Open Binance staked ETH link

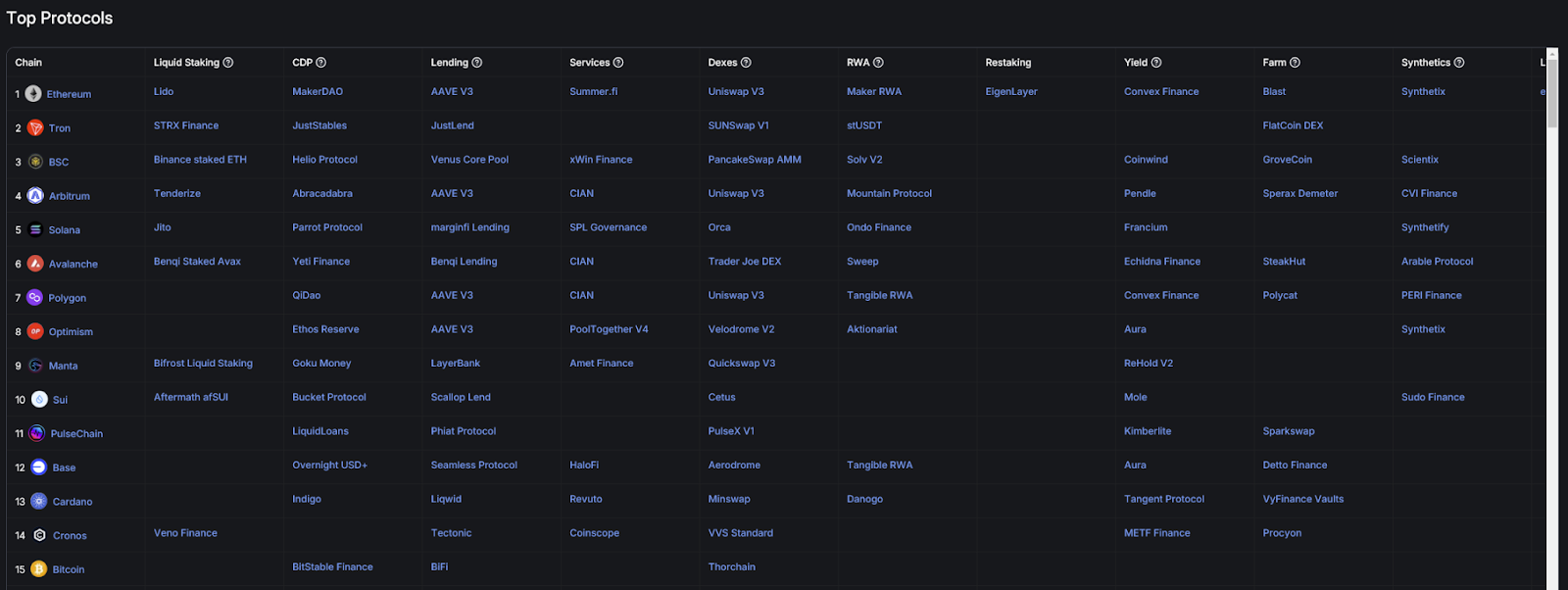(200, 160)
